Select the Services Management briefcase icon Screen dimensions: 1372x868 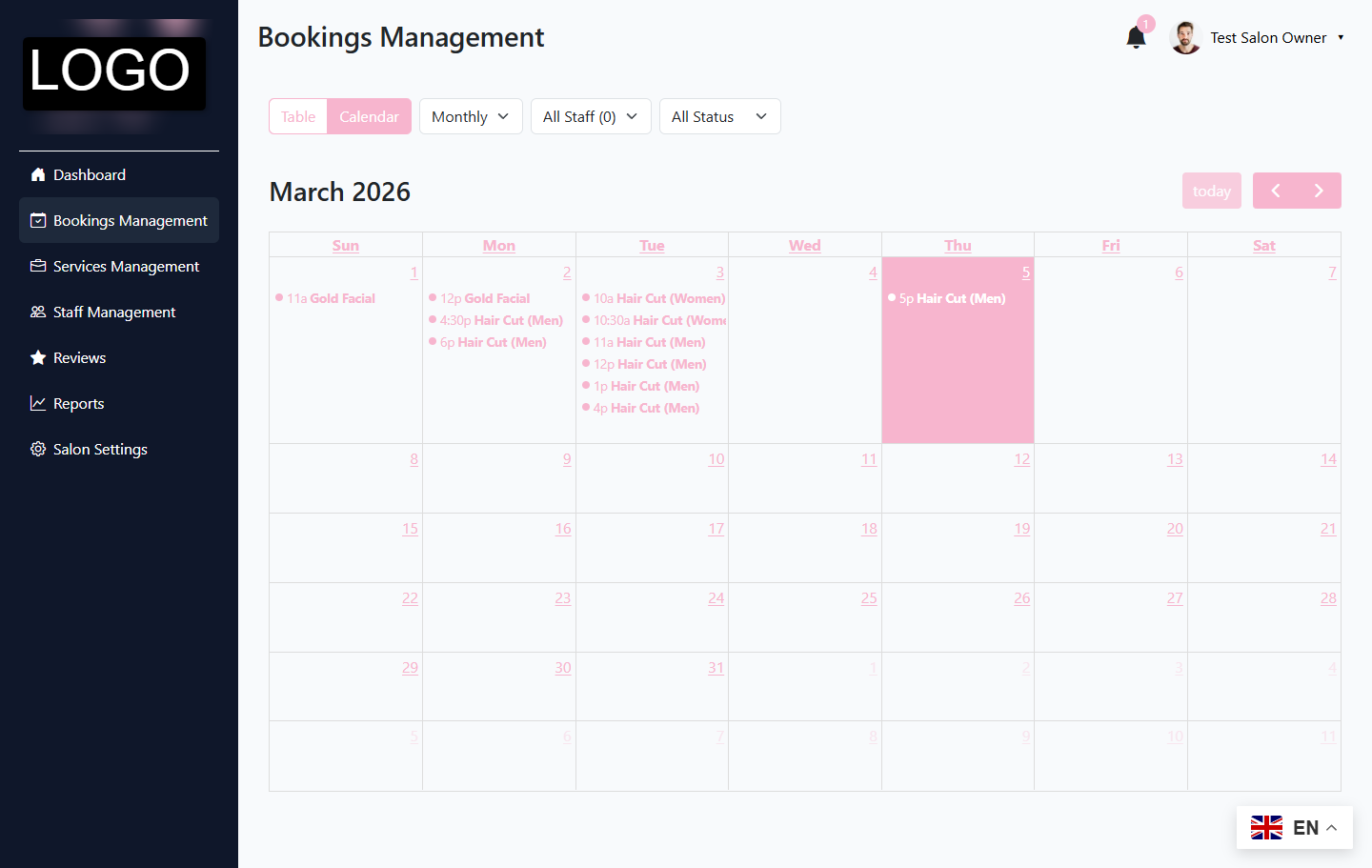[x=36, y=266]
